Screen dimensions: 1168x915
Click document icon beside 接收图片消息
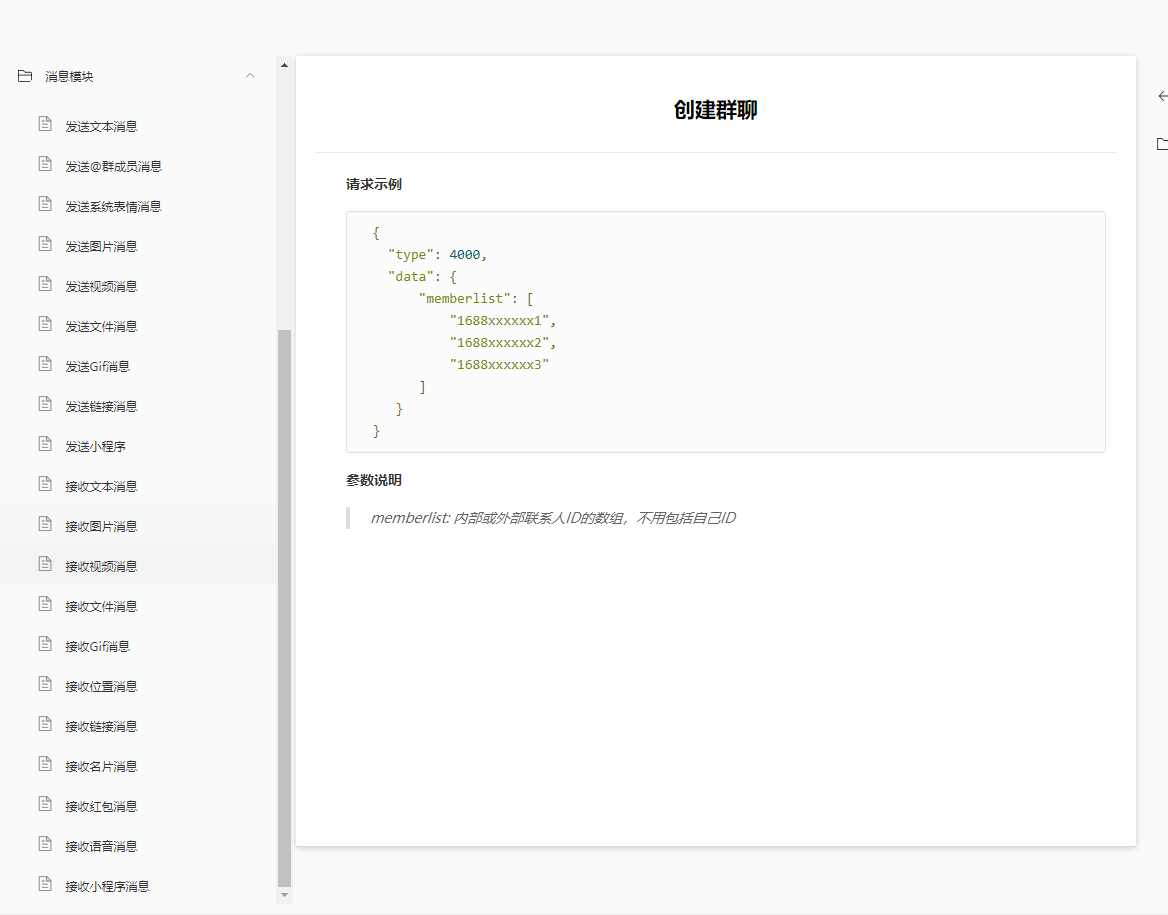coord(45,524)
